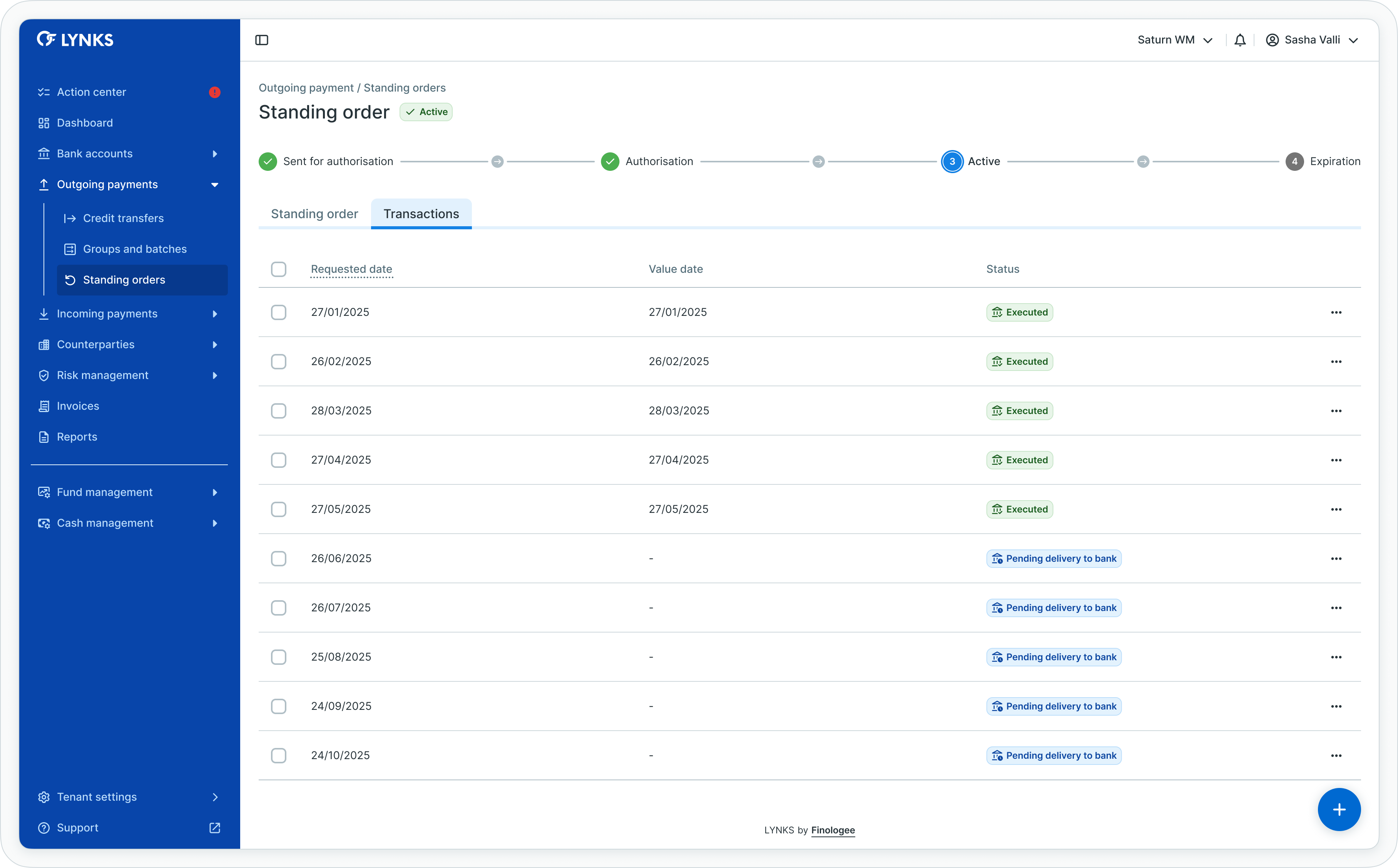This screenshot has width=1398, height=868.
Task: Check the box for the 28/03/2025 transaction
Action: (x=278, y=411)
